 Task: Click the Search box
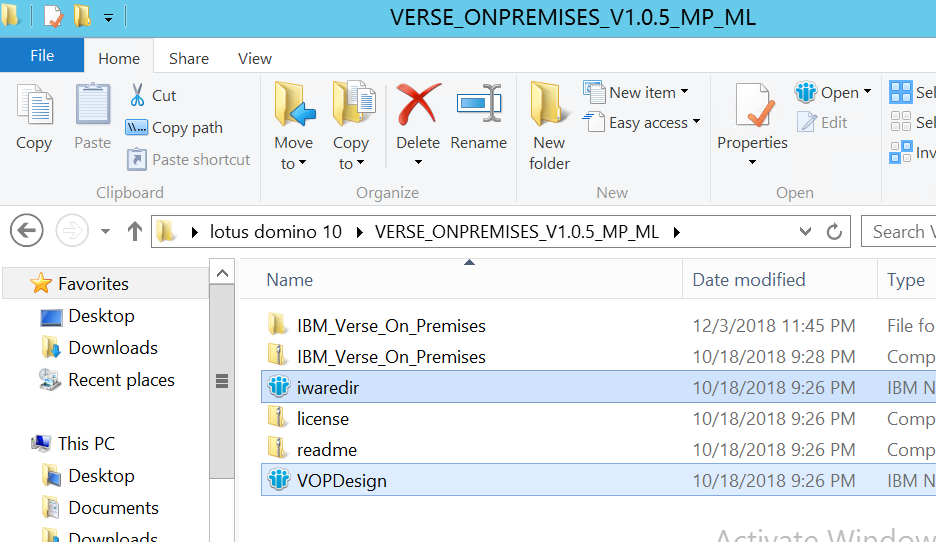coord(898,232)
